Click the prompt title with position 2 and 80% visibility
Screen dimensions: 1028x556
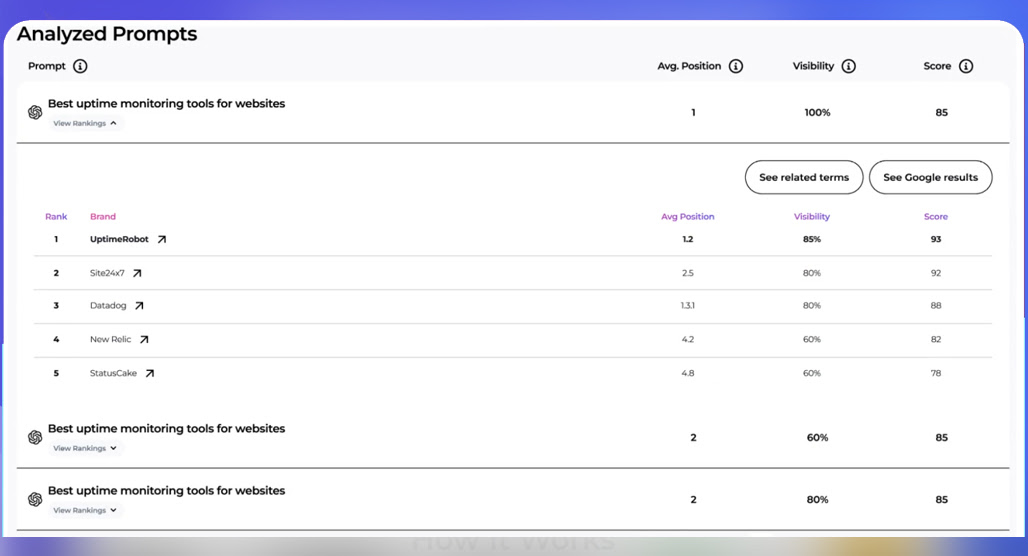[167, 491]
